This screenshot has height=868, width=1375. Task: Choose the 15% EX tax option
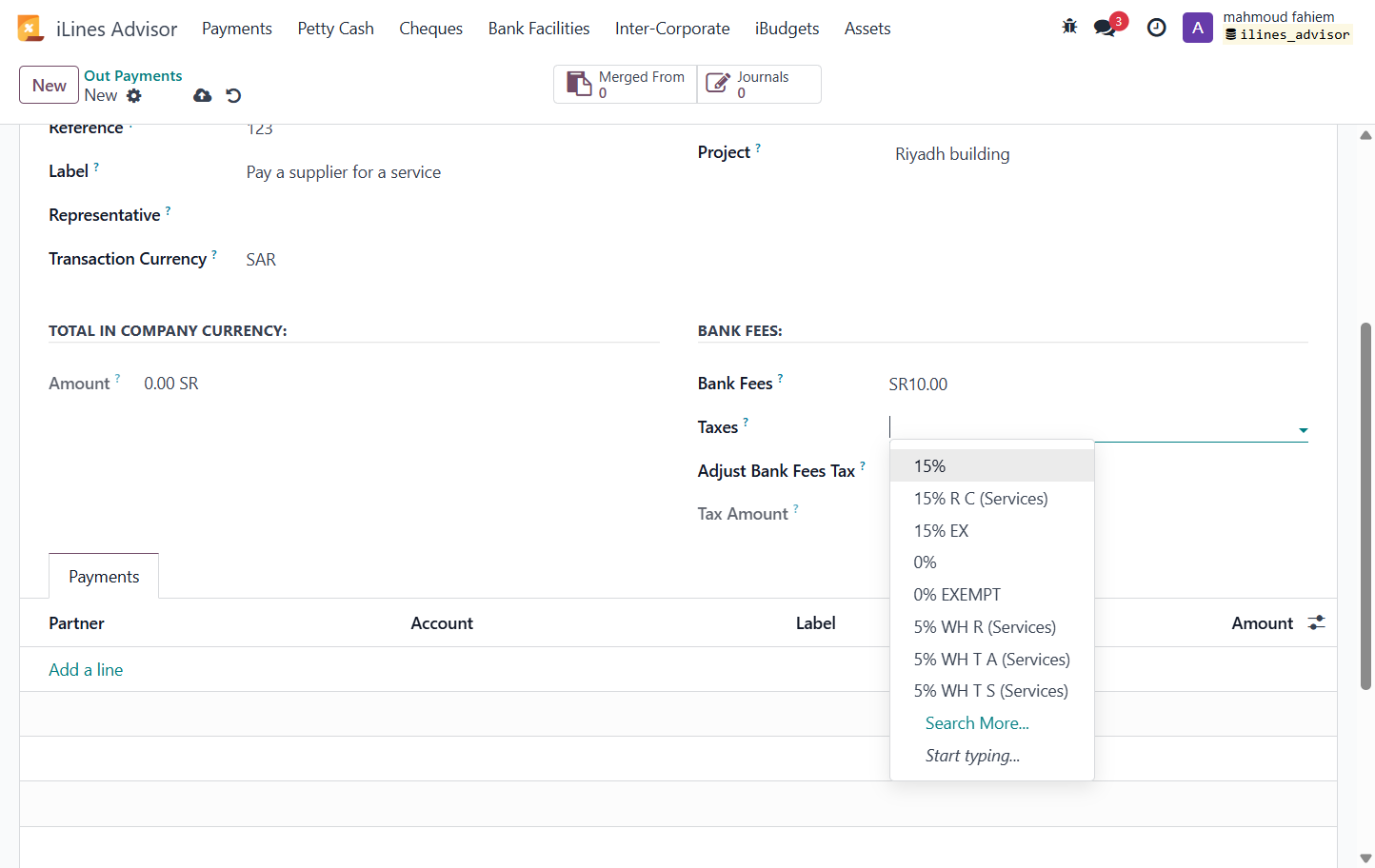tap(992, 531)
